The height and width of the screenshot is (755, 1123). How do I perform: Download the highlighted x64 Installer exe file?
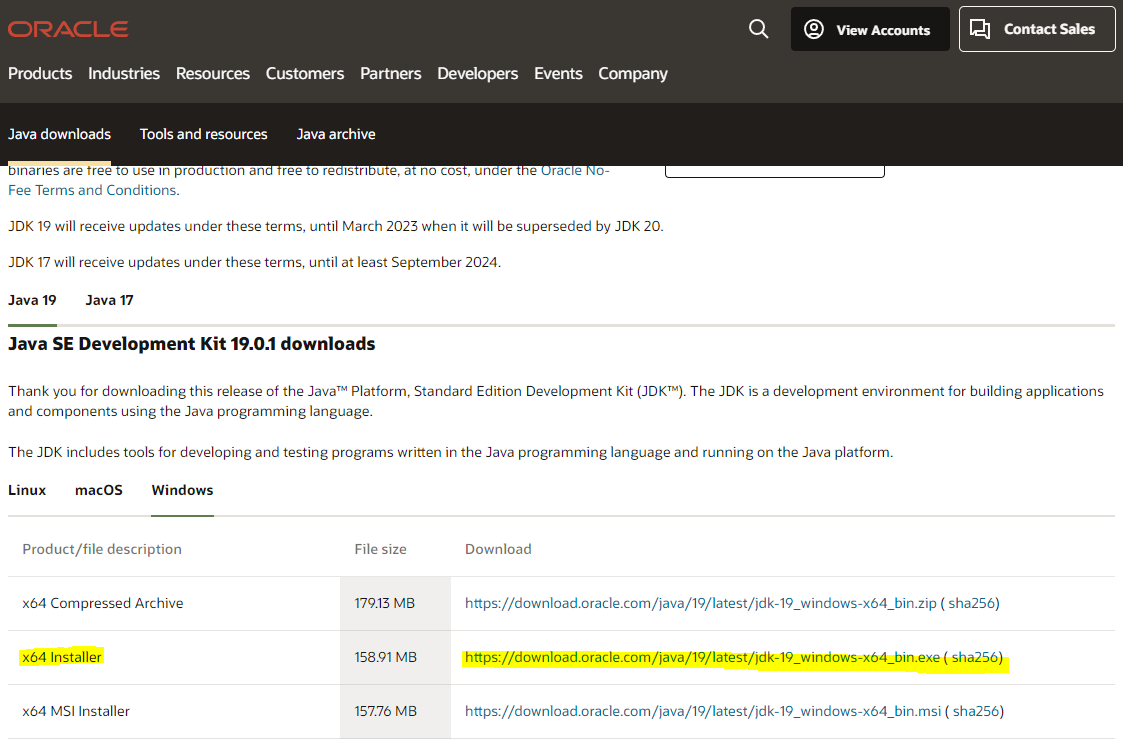coord(700,657)
